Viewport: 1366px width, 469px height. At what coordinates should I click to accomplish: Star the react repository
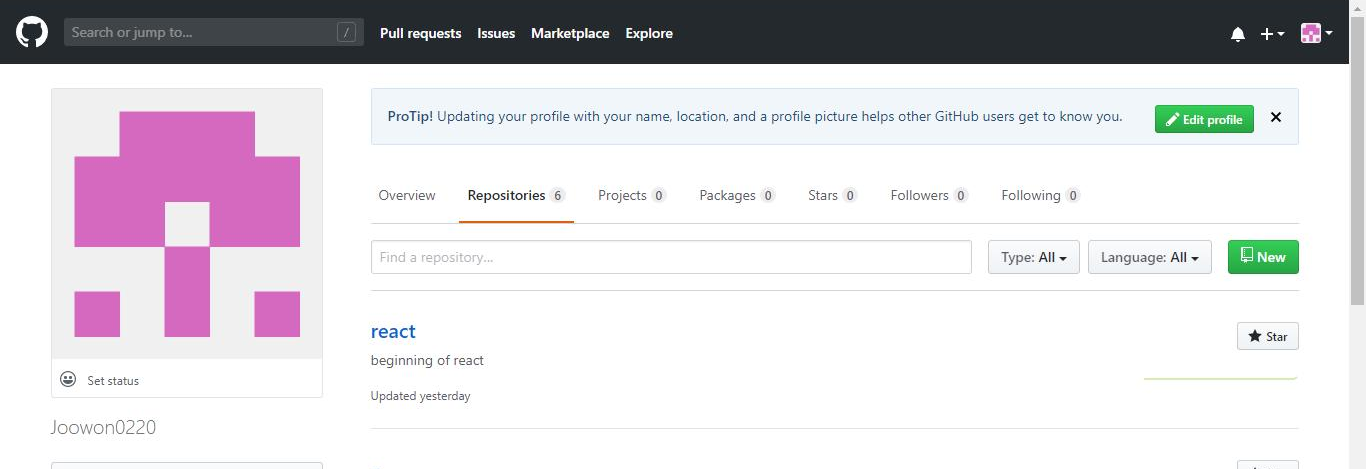click(1268, 336)
